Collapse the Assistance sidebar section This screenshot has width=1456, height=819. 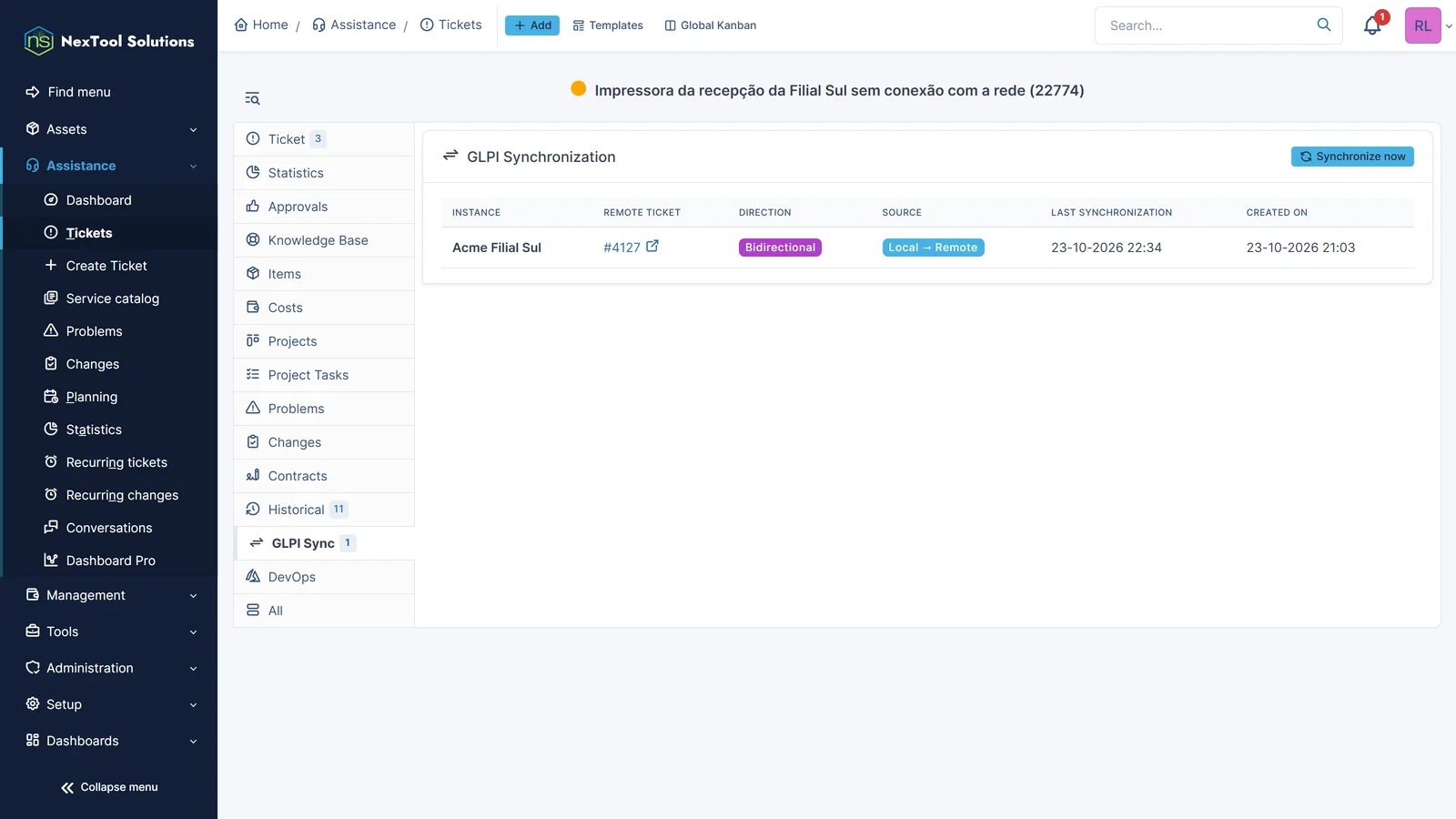point(109,166)
